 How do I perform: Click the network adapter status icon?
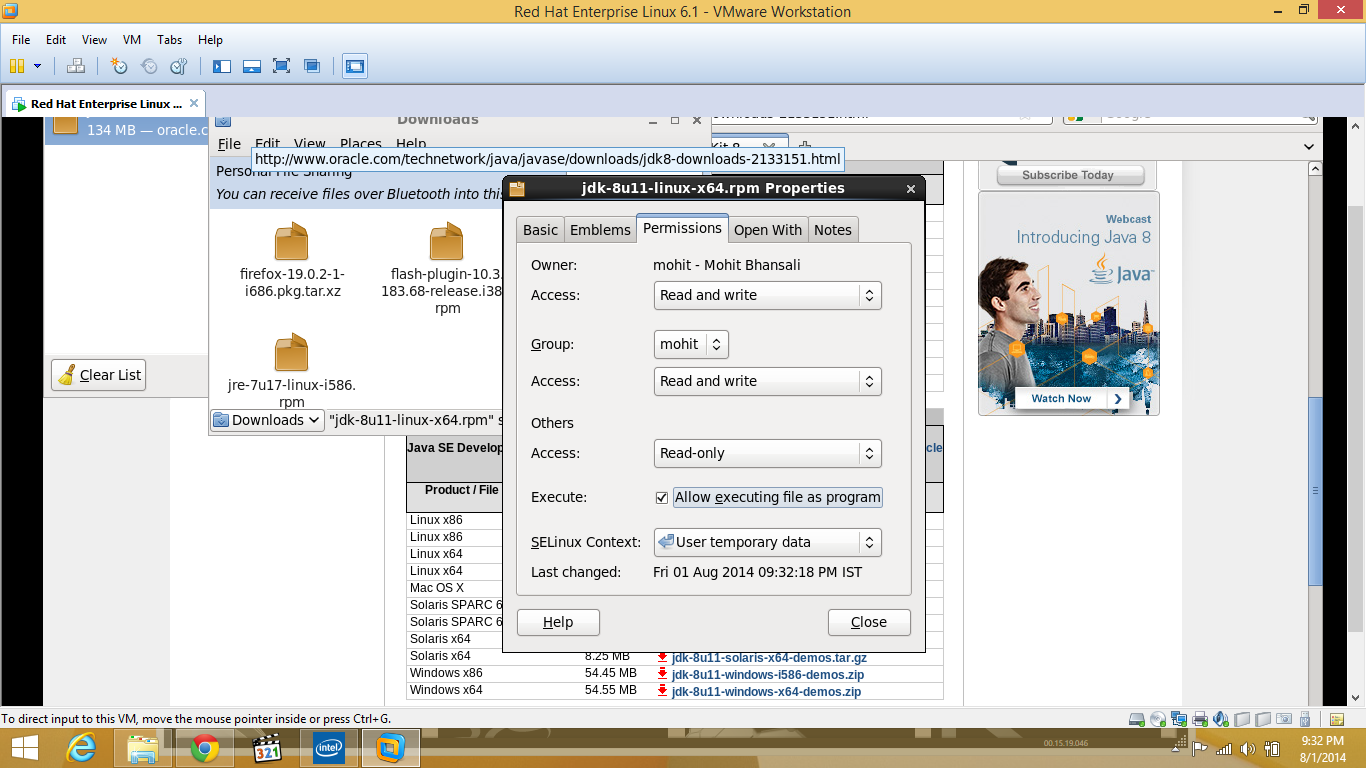[x=1179, y=719]
